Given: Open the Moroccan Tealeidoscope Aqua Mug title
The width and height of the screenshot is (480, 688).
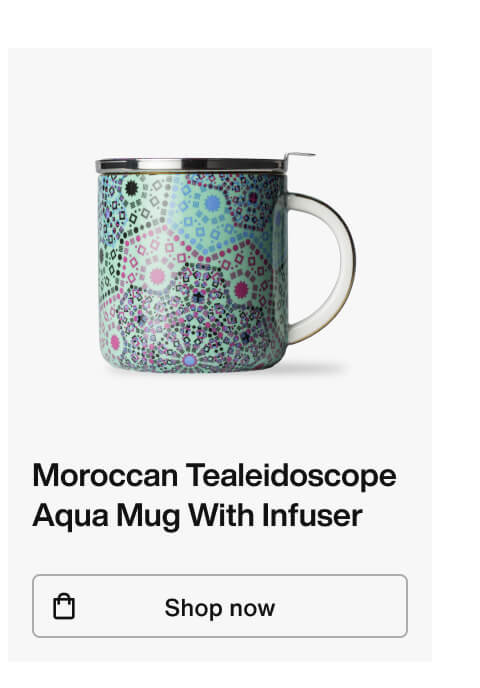Looking at the screenshot, I should [x=214, y=495].
